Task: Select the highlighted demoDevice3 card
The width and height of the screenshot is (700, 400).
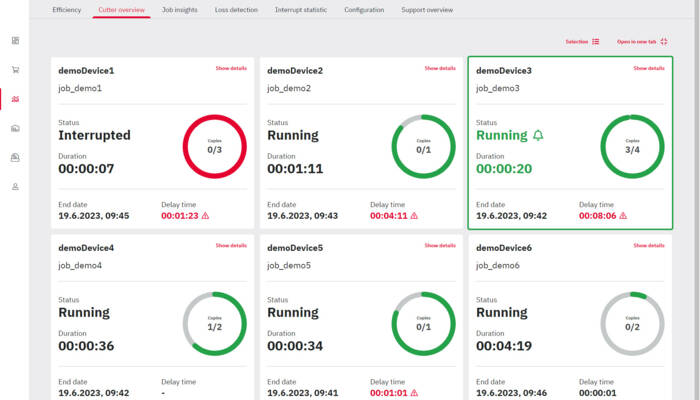Action: click(x=570, y=143)
